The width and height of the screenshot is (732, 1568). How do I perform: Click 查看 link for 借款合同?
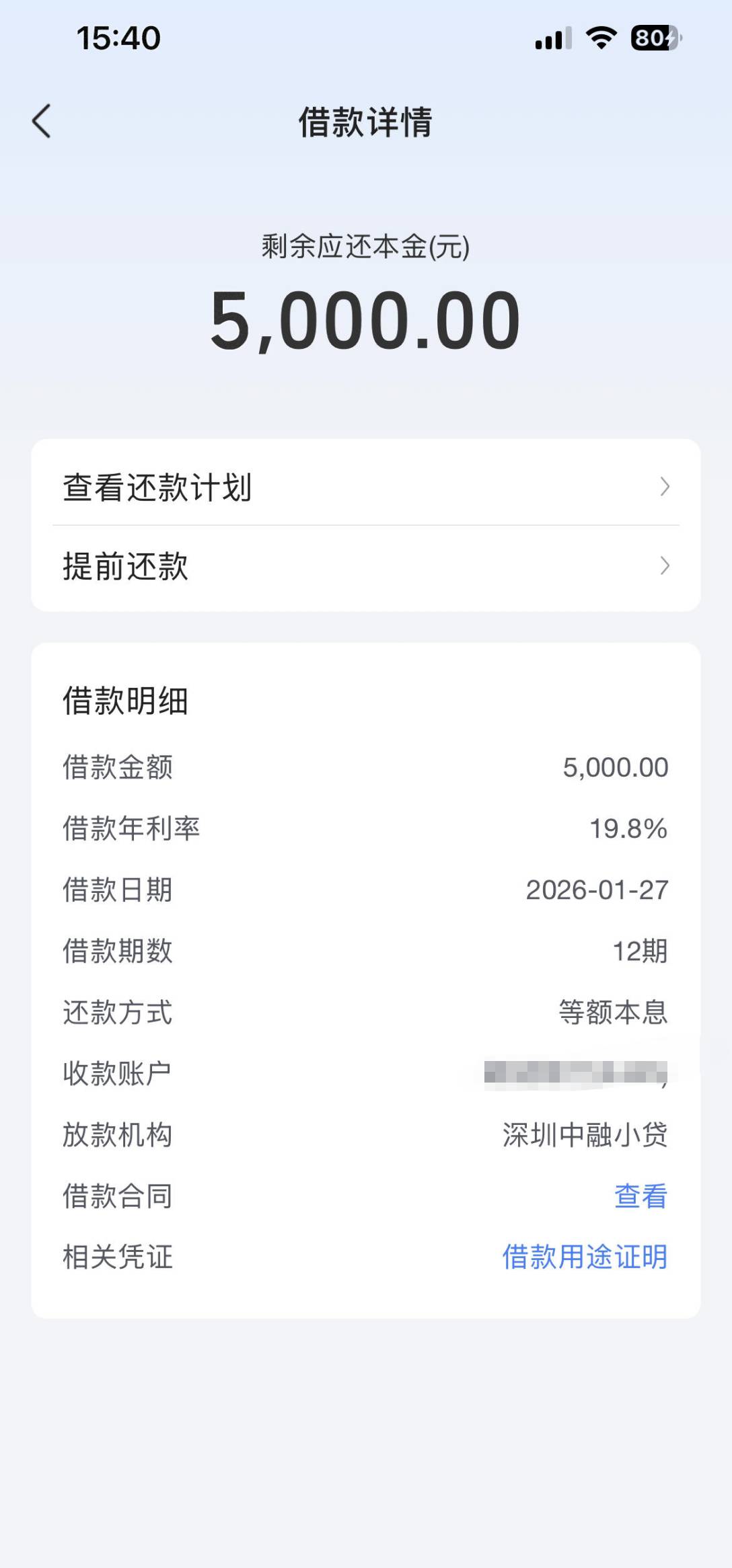pos(640,1196)
